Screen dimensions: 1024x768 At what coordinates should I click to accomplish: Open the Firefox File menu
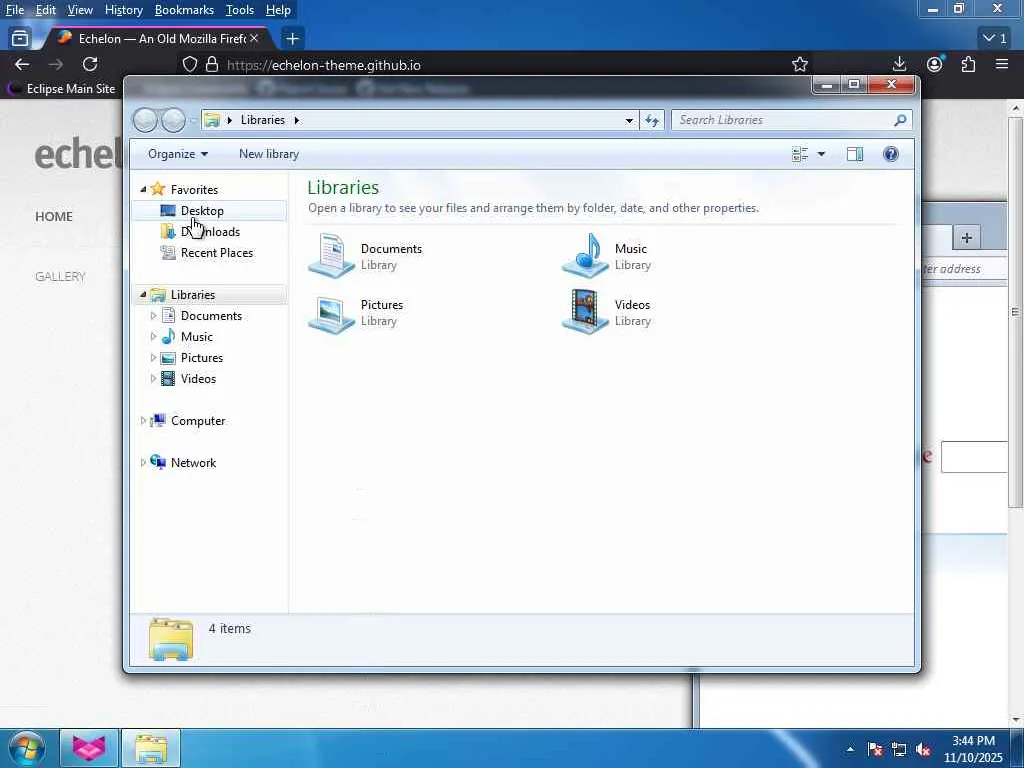coord(15,10)
